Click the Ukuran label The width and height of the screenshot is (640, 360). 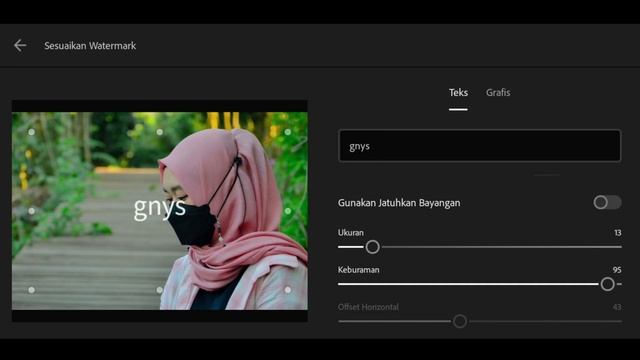[x=351, y=233]
